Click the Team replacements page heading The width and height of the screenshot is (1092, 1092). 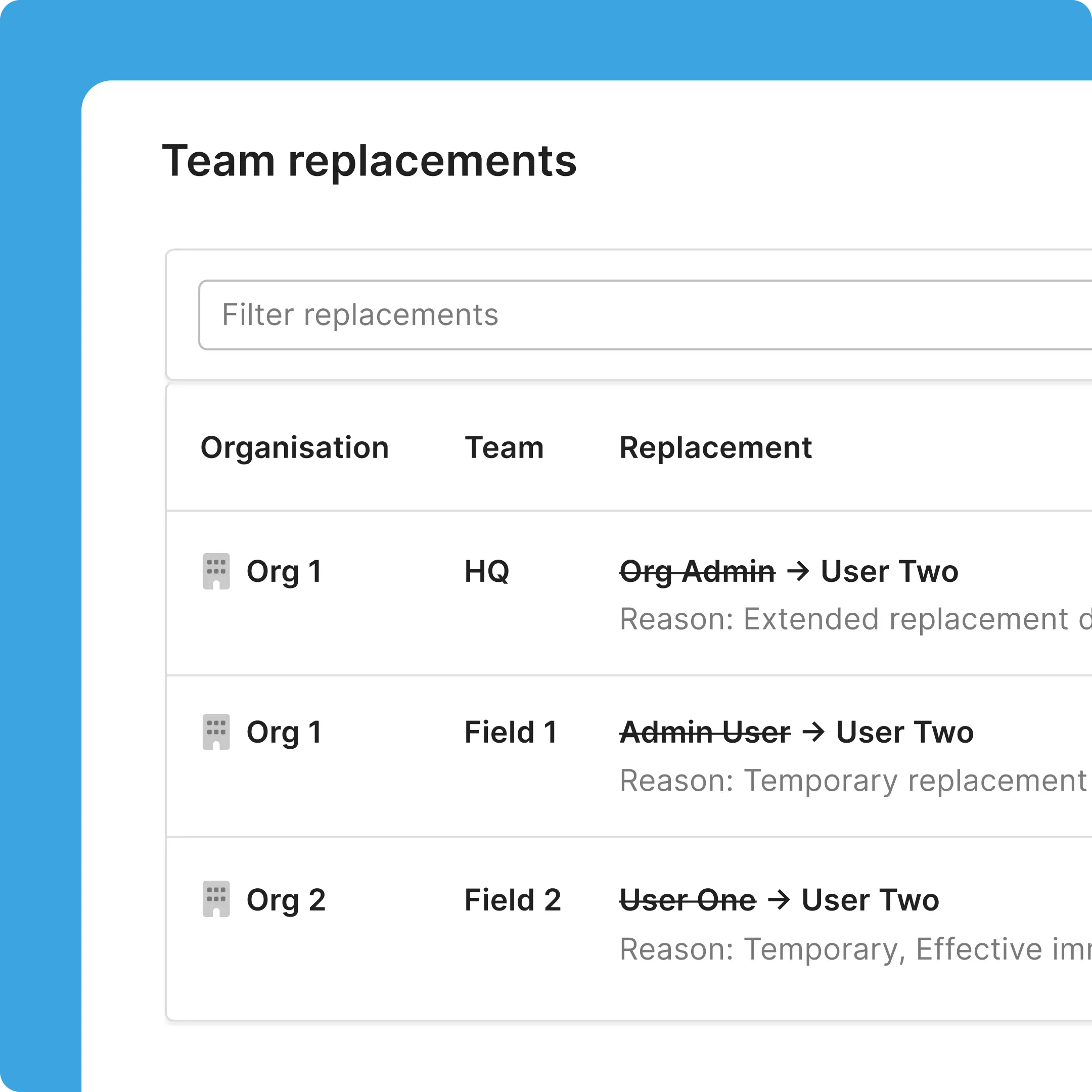coord(369,161)
